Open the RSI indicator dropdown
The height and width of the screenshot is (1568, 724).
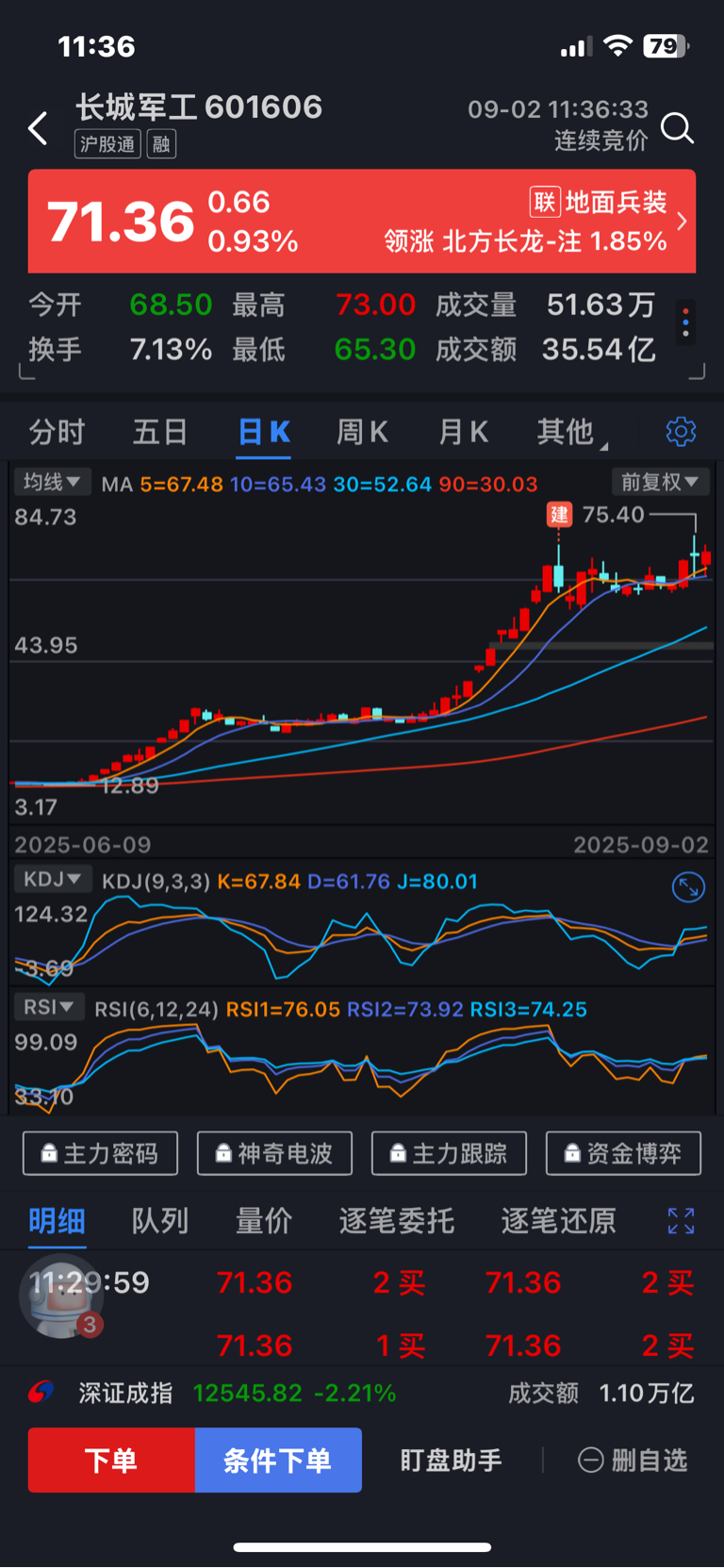[49, 1007]
